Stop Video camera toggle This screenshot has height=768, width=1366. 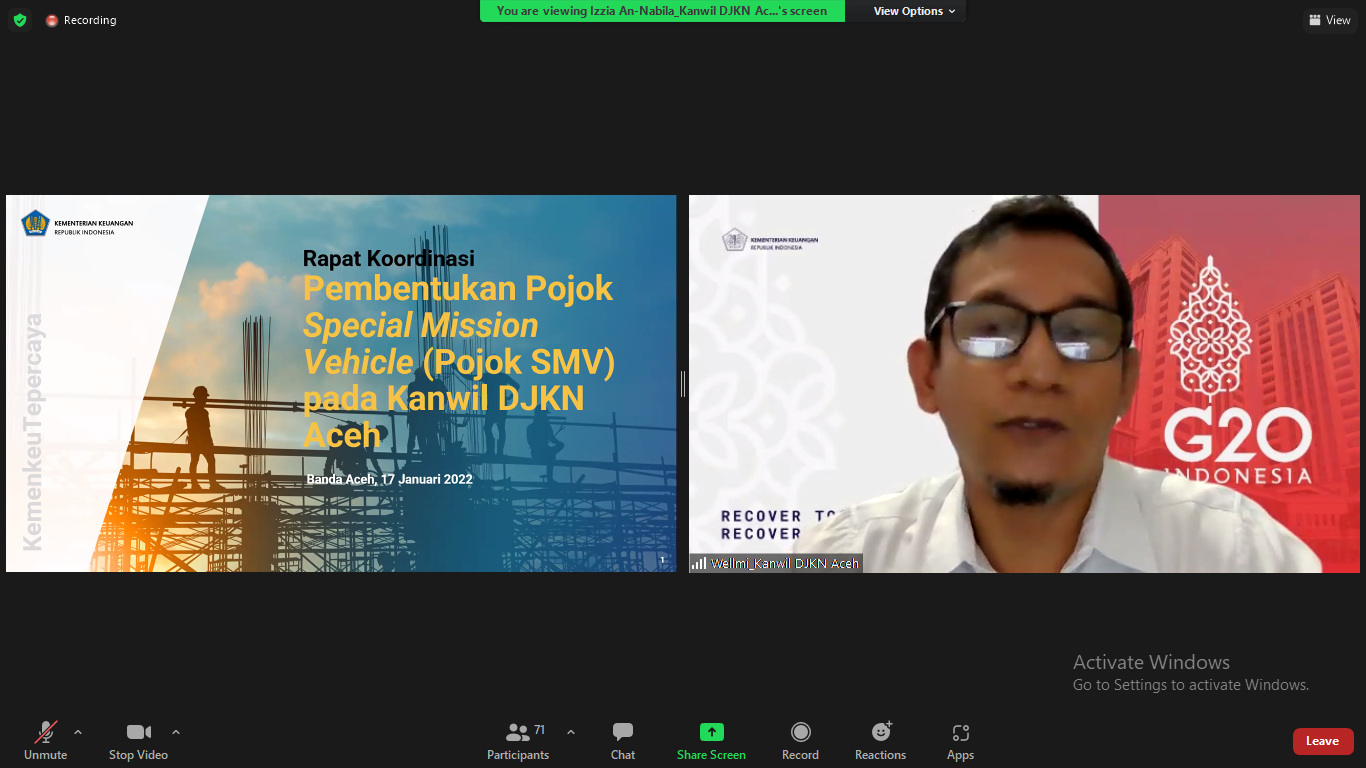138,741
